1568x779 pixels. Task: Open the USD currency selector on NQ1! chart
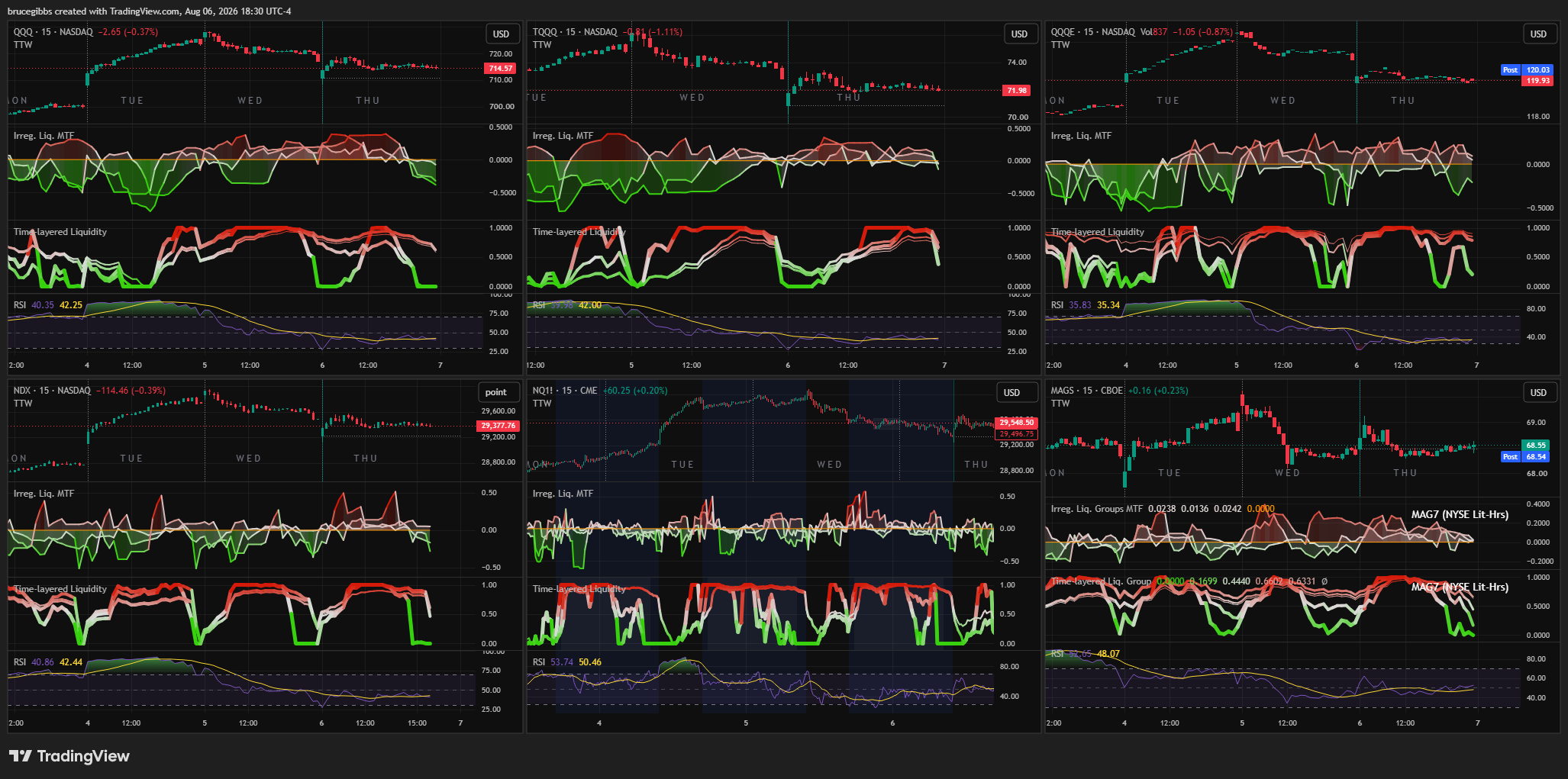pyautogui.click(x=1011, y=392)
